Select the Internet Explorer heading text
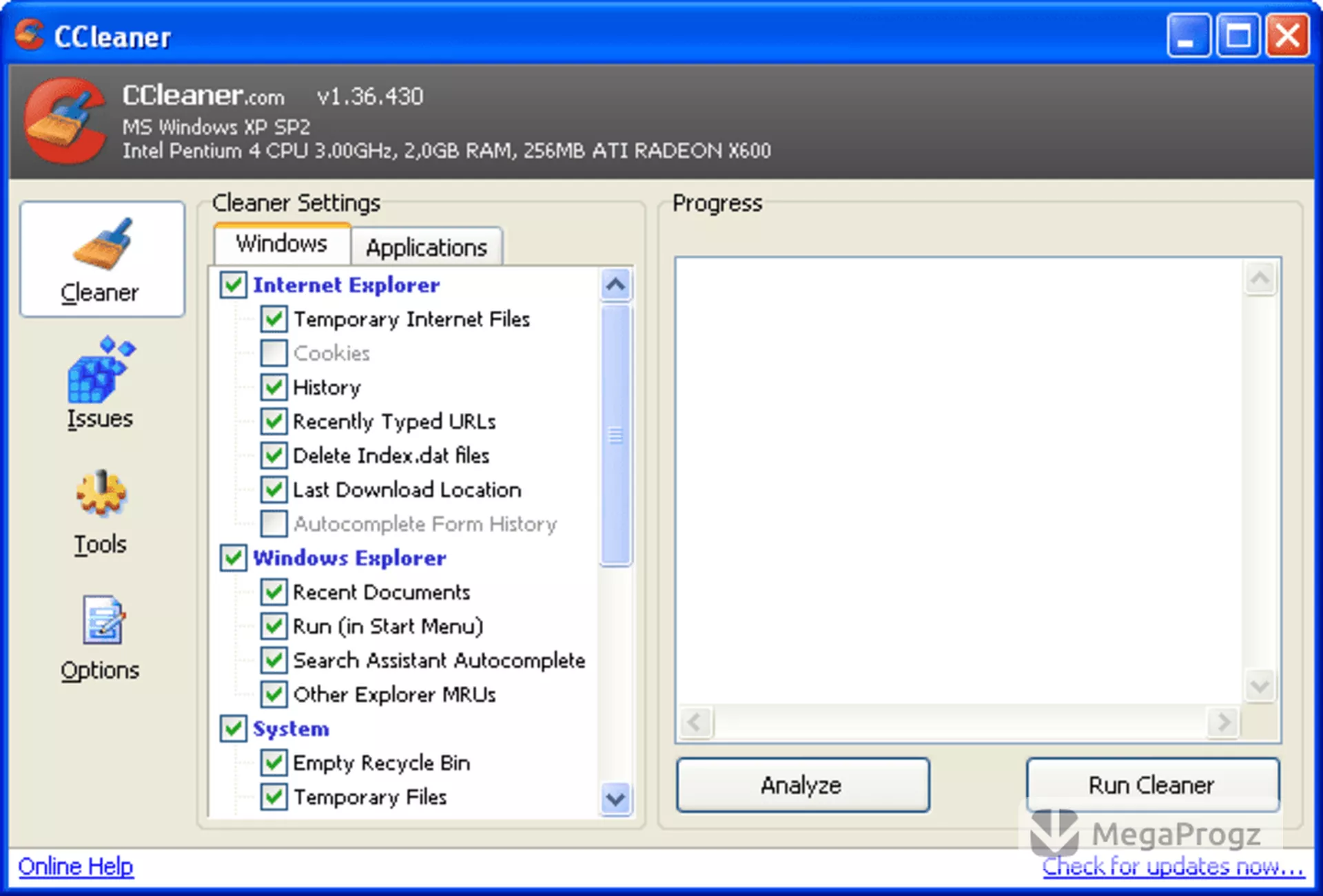1323x896 pixels. [x=346, y=284]
